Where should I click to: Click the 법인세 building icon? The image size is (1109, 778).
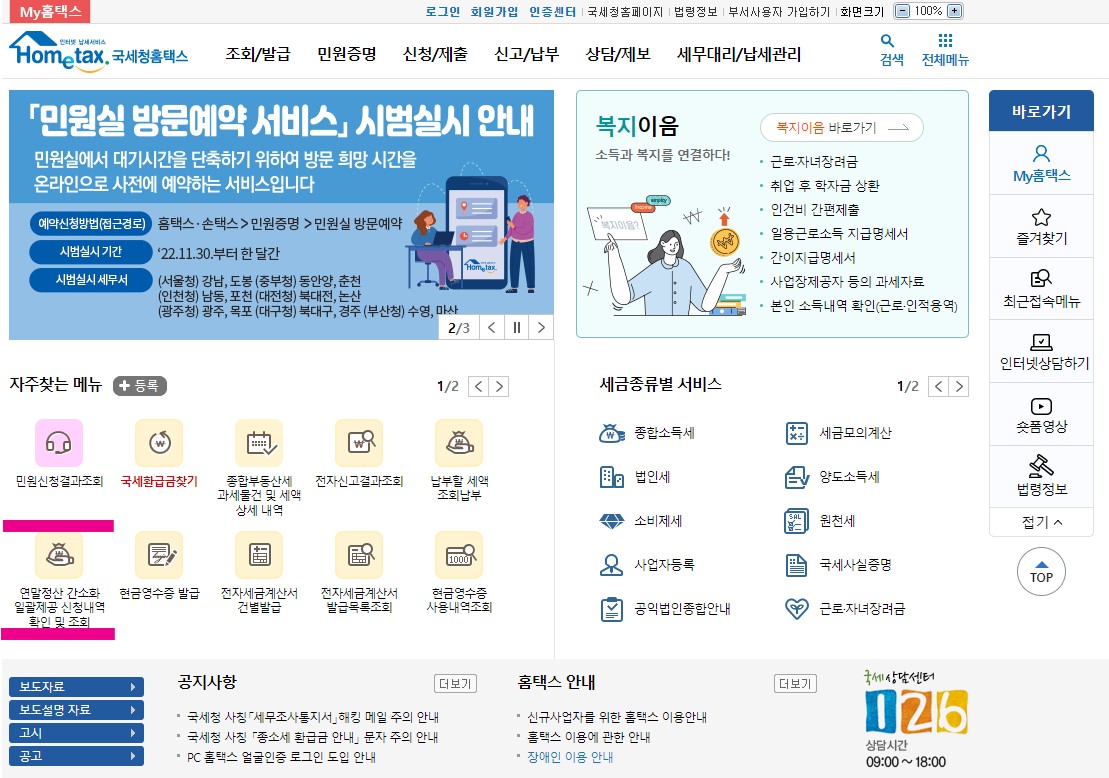611,477
